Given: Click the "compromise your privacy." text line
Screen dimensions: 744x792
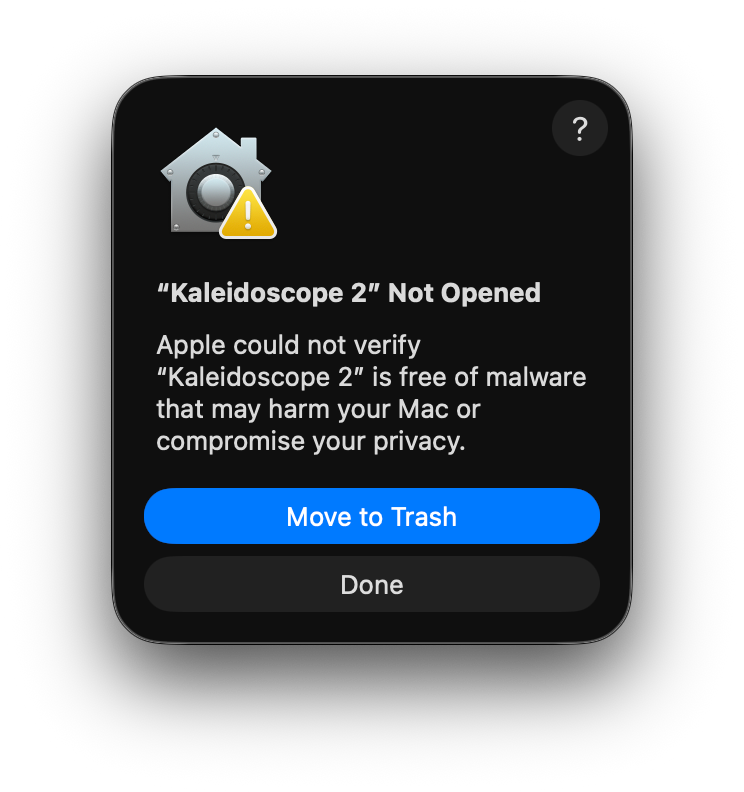Looking at the screenshot, I should pyautogui.click(x=311, y=442).
